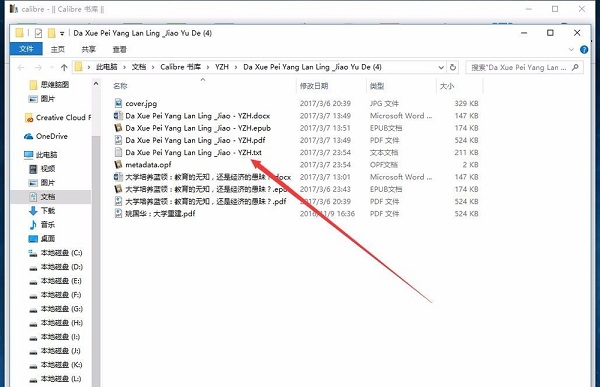
Task: Open the 主页 ribbon tab
Action: point(58,49)
